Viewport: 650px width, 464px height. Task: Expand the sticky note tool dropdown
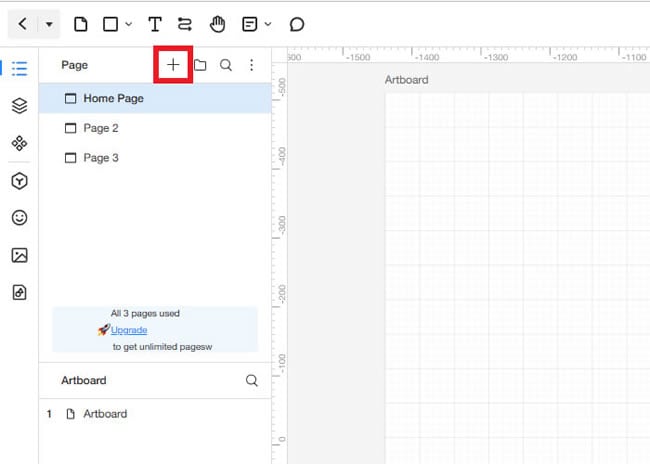pos(268,24)
